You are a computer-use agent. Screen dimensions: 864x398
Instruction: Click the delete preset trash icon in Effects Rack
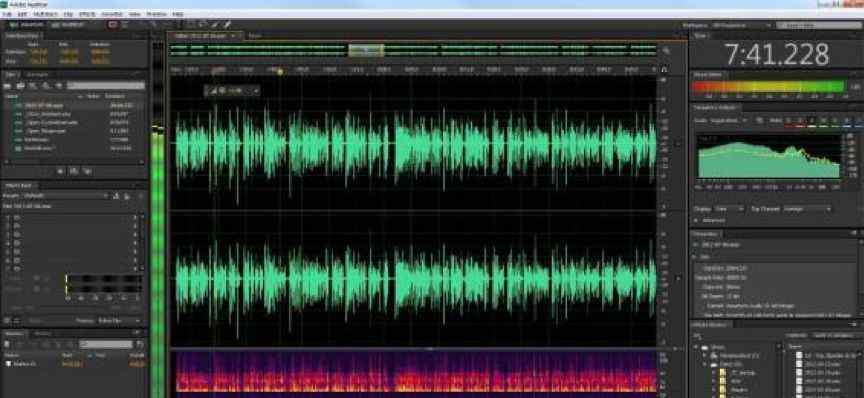click(x=127, y=196)
